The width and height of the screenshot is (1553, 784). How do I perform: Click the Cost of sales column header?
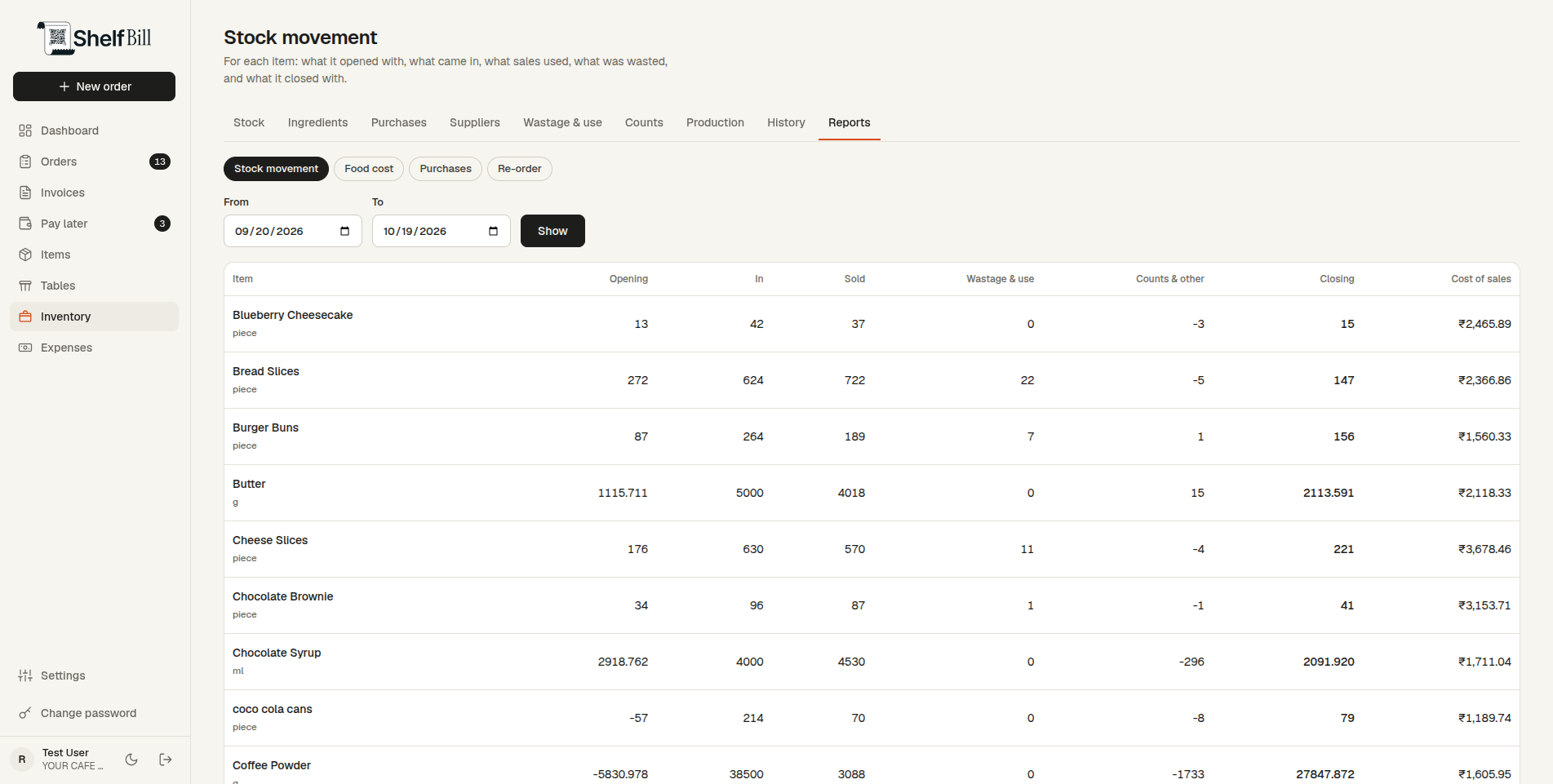[1480, 279]
